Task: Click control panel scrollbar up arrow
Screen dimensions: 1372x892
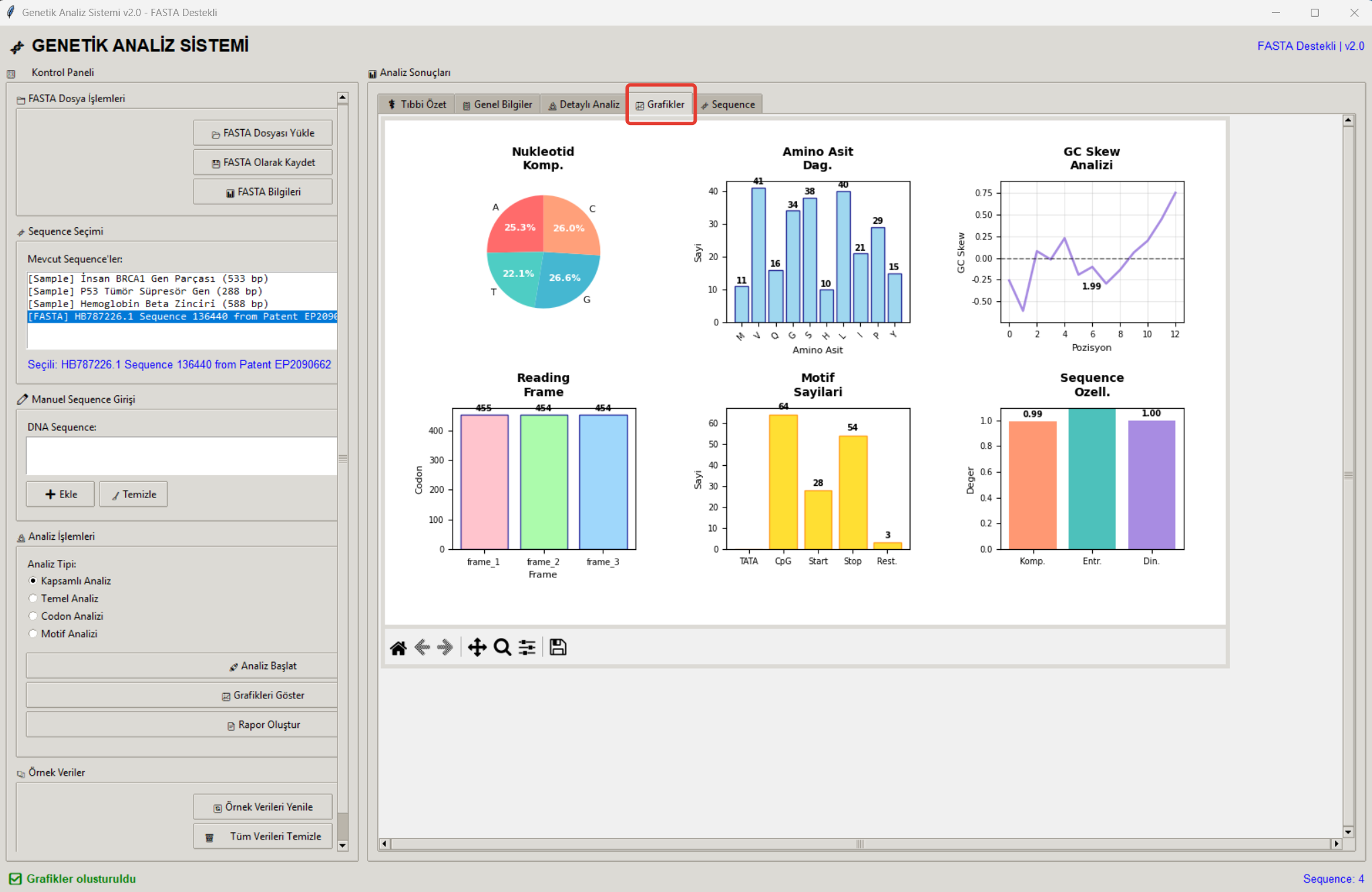Action: [x=342, y=98]
